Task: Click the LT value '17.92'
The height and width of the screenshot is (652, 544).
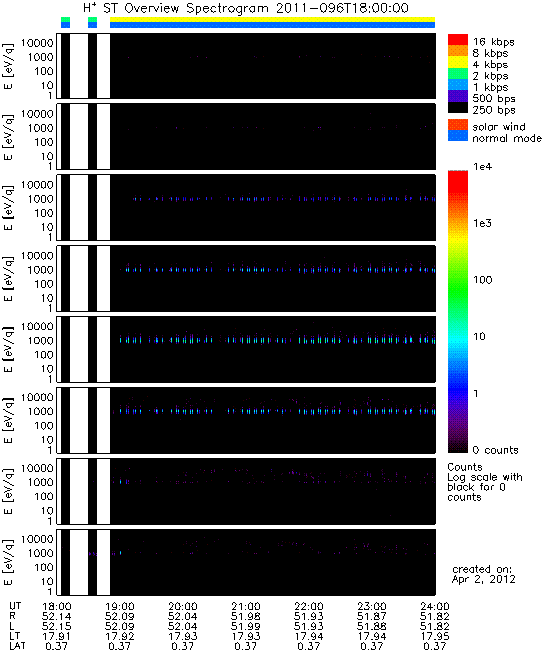Action: [120, 636]
